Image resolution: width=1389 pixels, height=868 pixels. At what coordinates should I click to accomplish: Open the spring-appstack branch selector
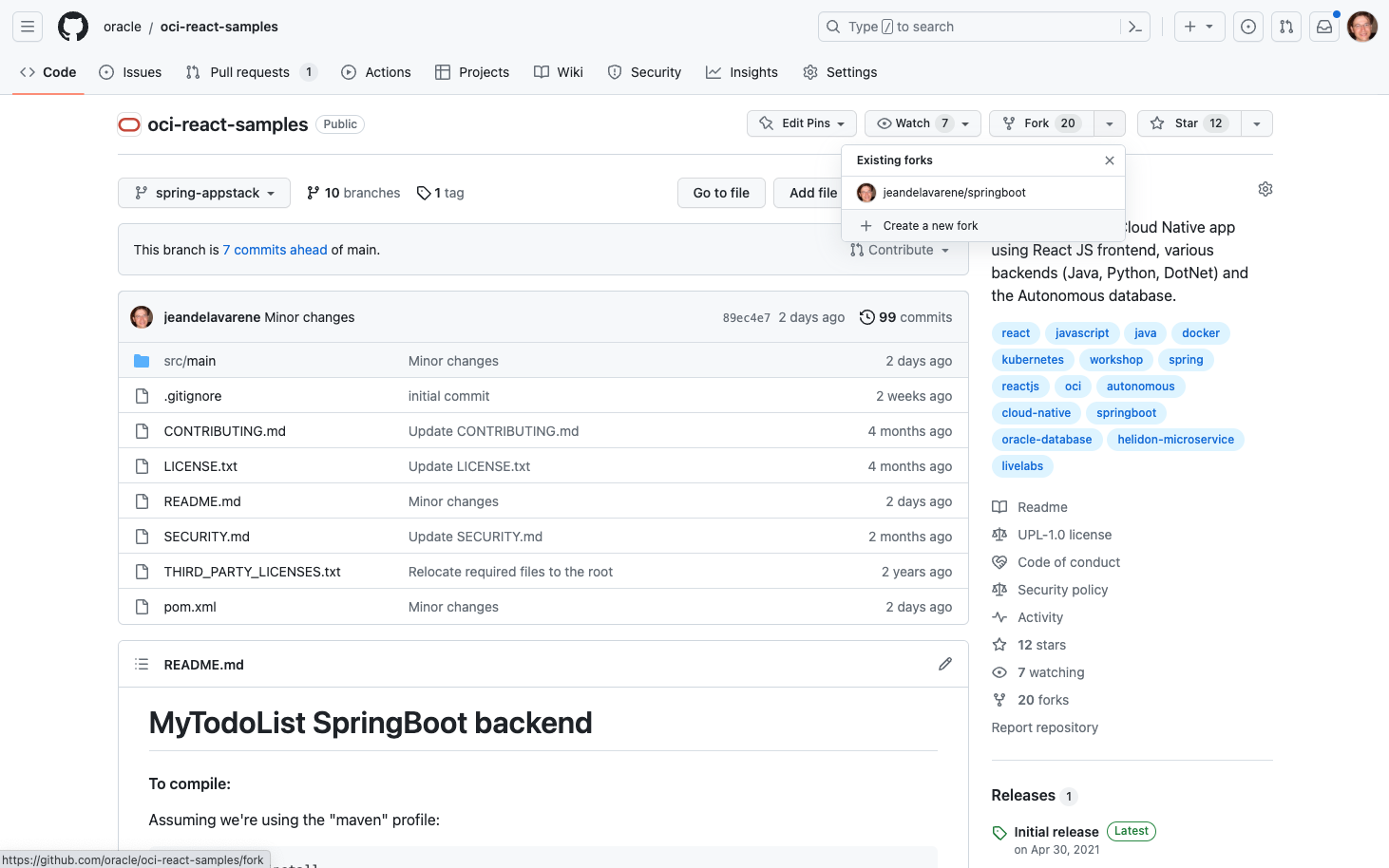coord(204,193)
